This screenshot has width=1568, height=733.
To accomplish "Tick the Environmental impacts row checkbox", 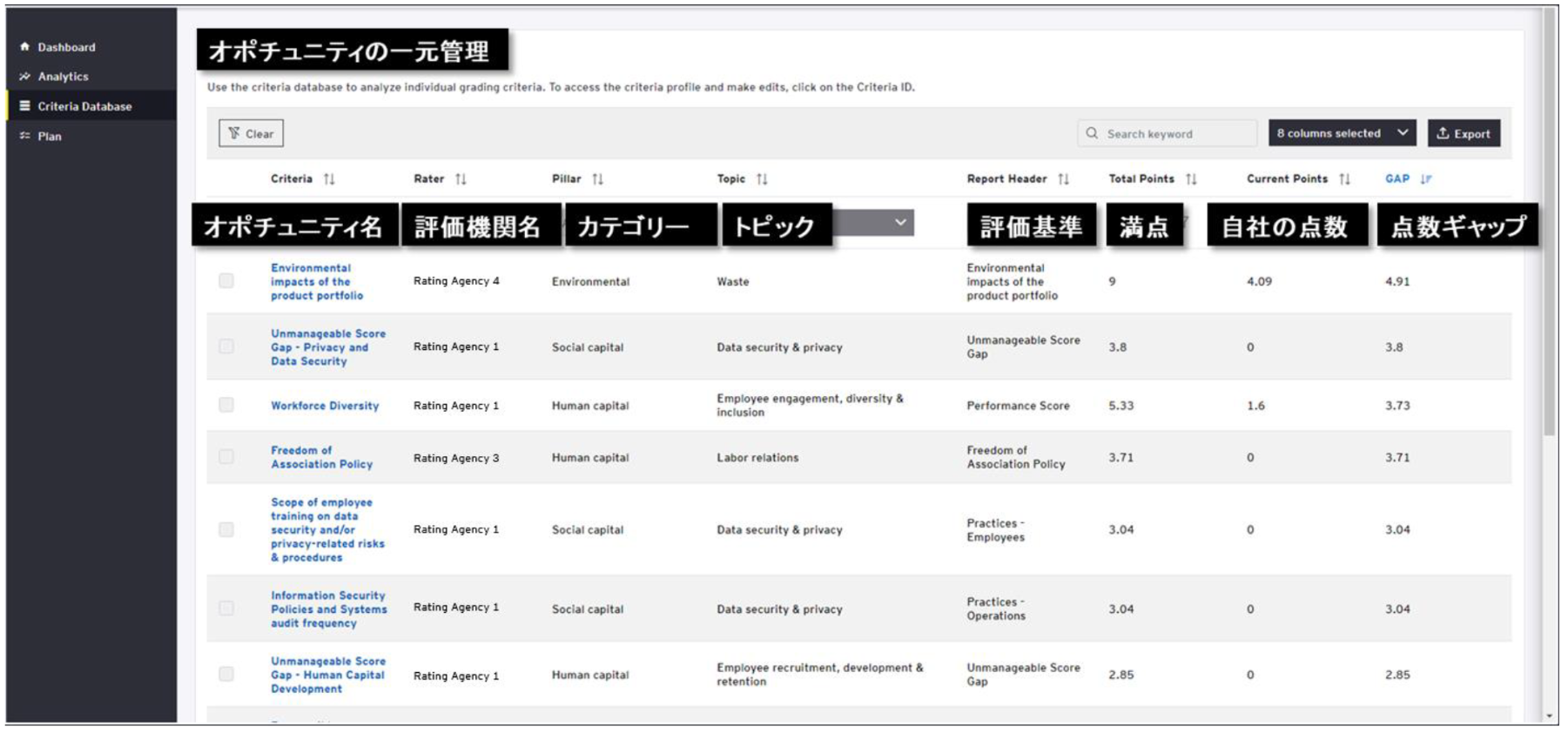I will click(226, 281).
